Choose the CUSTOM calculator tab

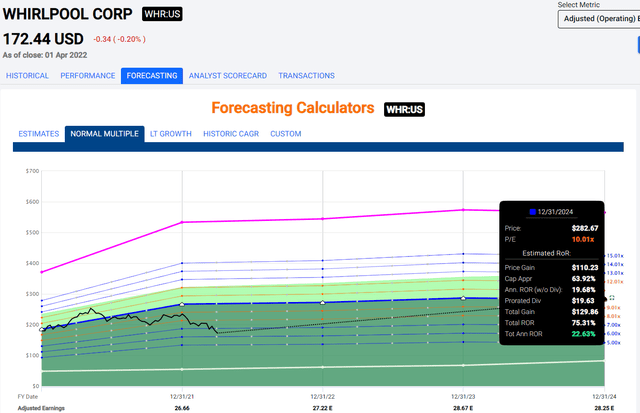286,134
